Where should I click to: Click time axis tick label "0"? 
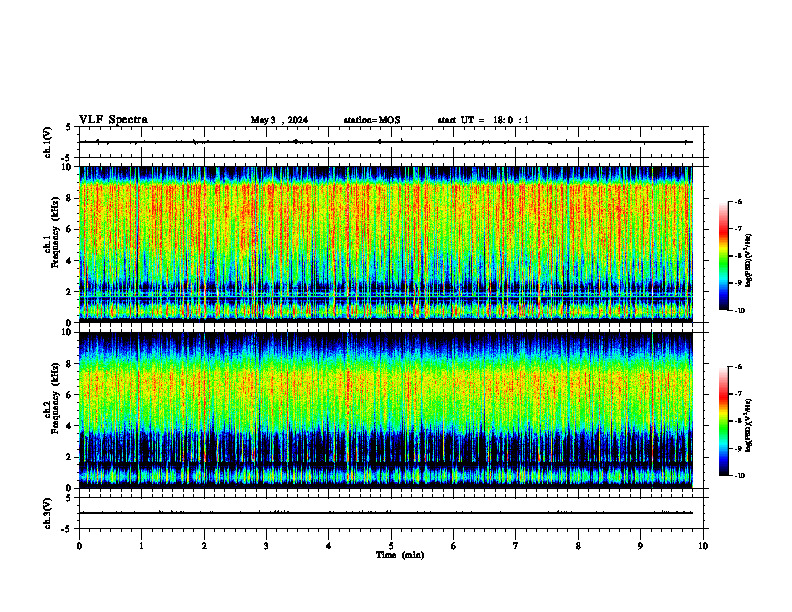(x=79, y=546)
